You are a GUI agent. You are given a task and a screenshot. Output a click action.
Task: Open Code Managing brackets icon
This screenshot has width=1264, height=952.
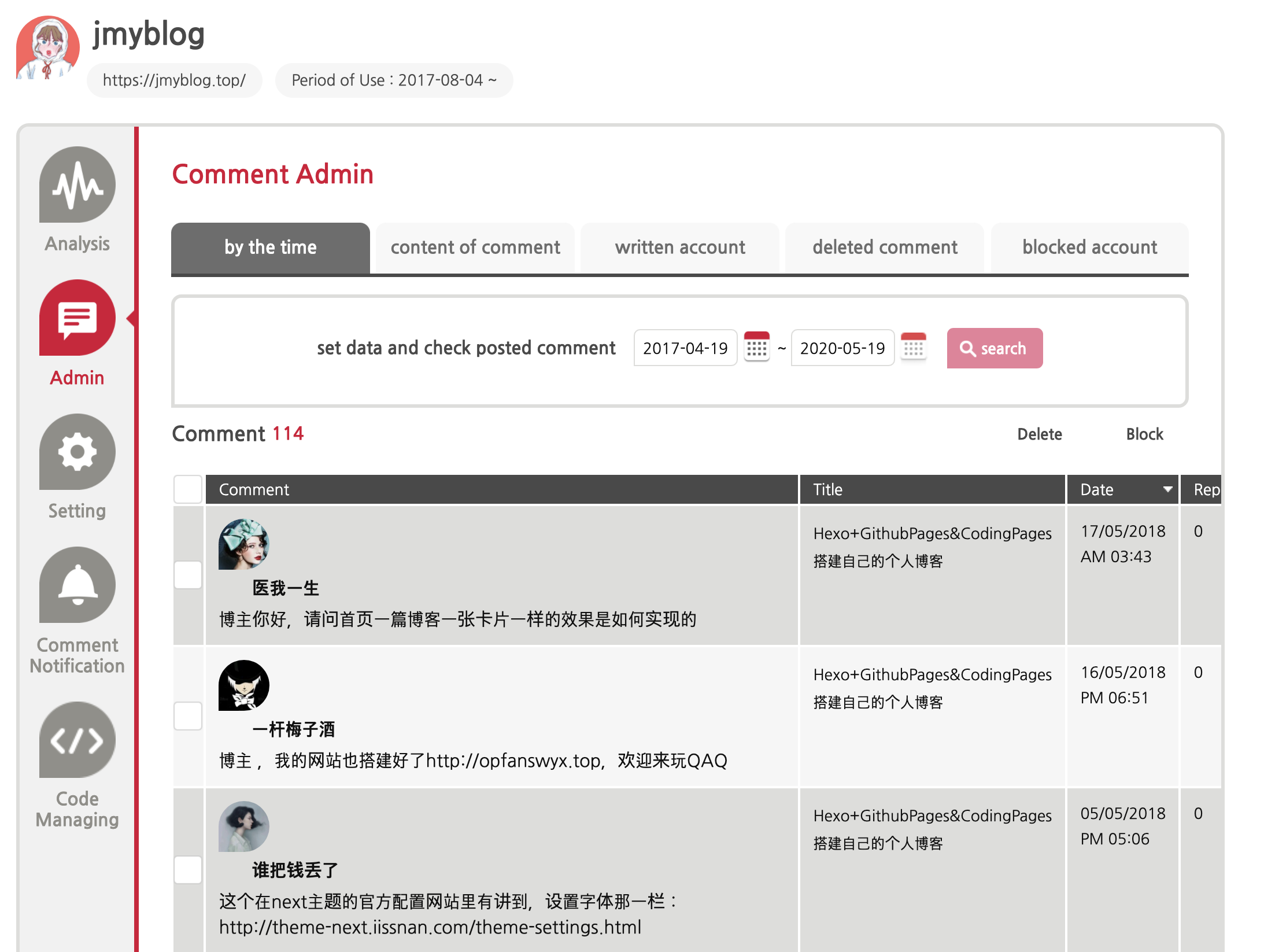tap(77, 740)
